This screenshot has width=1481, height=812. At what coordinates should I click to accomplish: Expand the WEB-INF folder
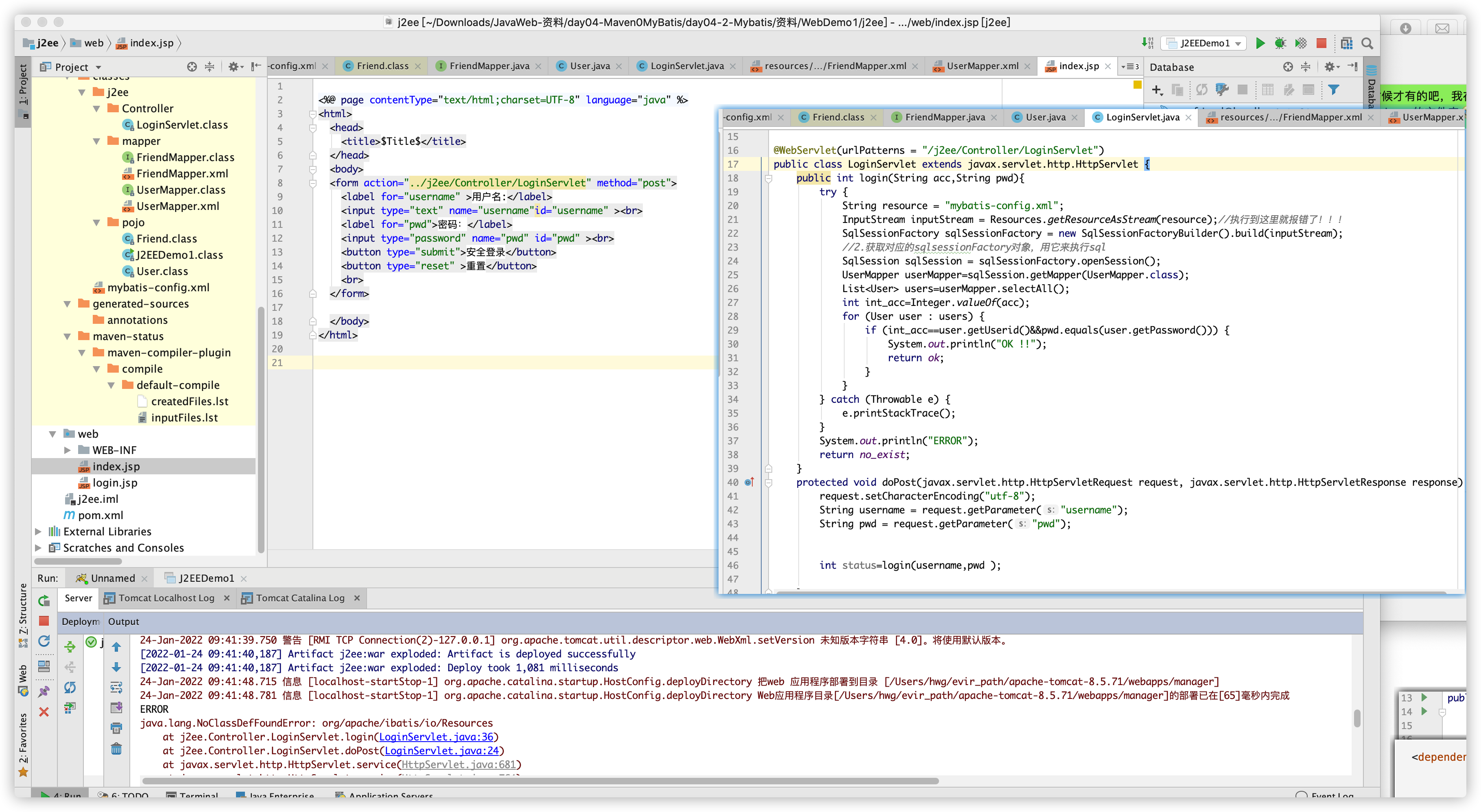tap(67, 450)
